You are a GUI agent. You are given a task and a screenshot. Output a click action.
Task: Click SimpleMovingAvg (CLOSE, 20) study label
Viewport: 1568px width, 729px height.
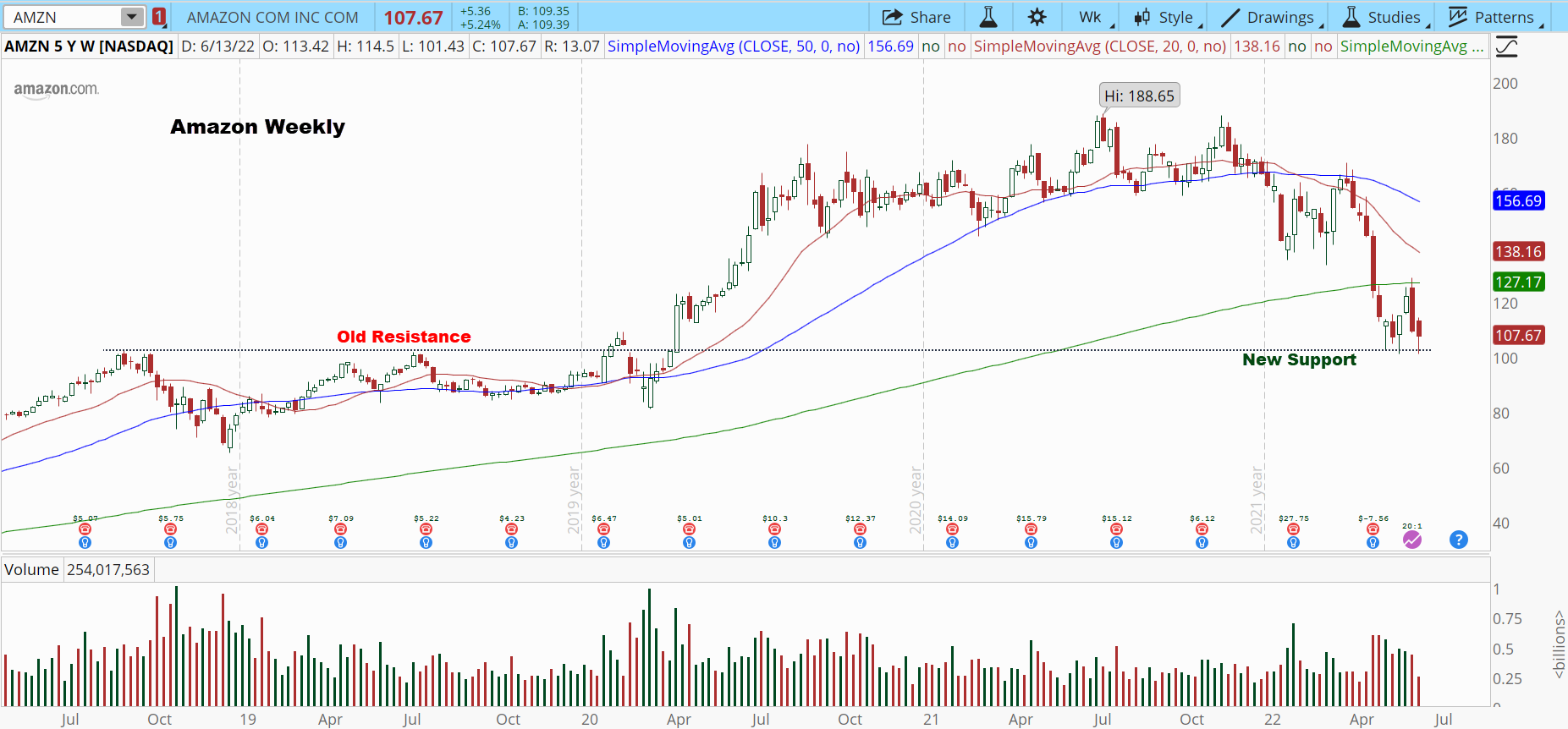click(1099, 47)
